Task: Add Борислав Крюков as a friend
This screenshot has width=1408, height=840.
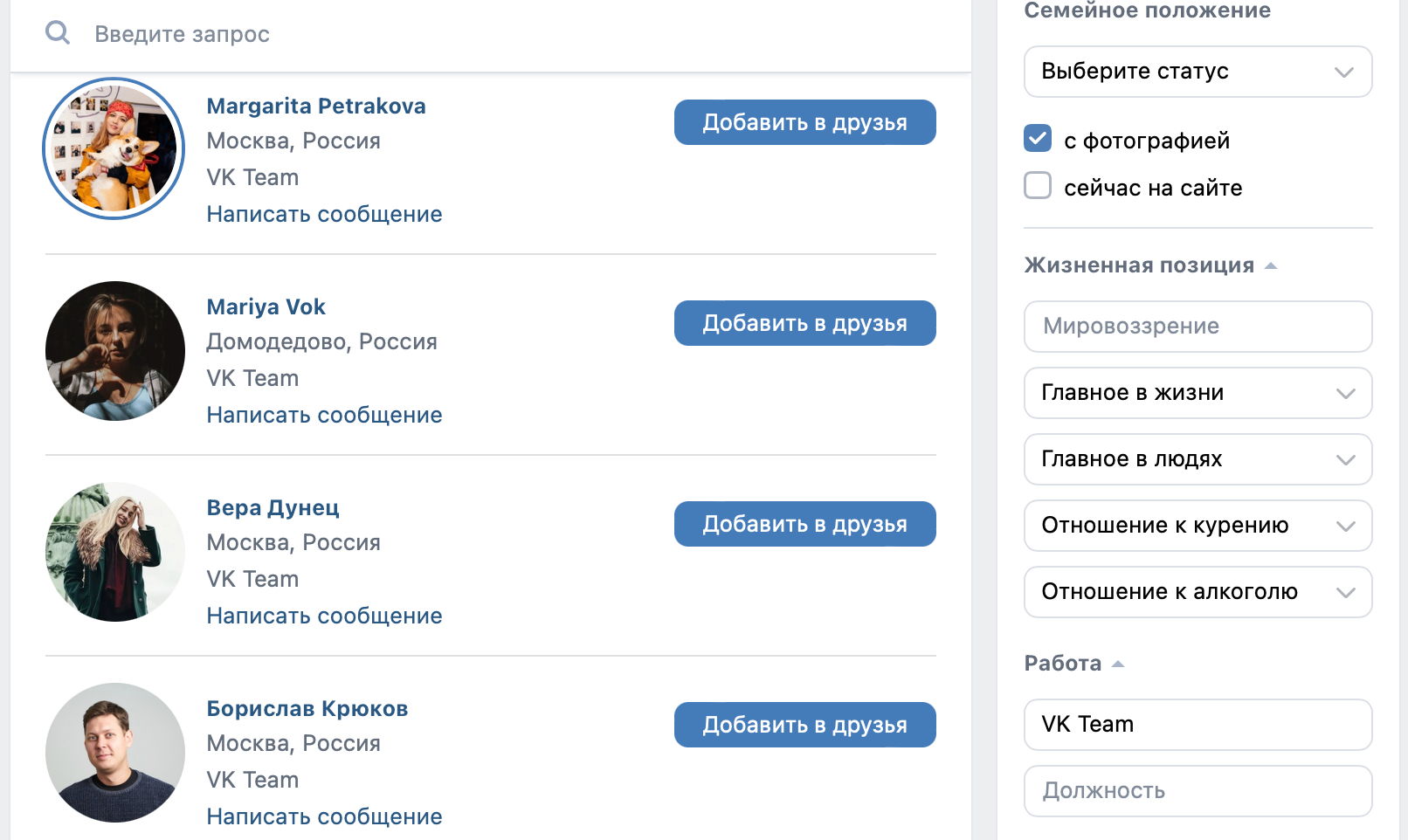Action: [804, 725]
